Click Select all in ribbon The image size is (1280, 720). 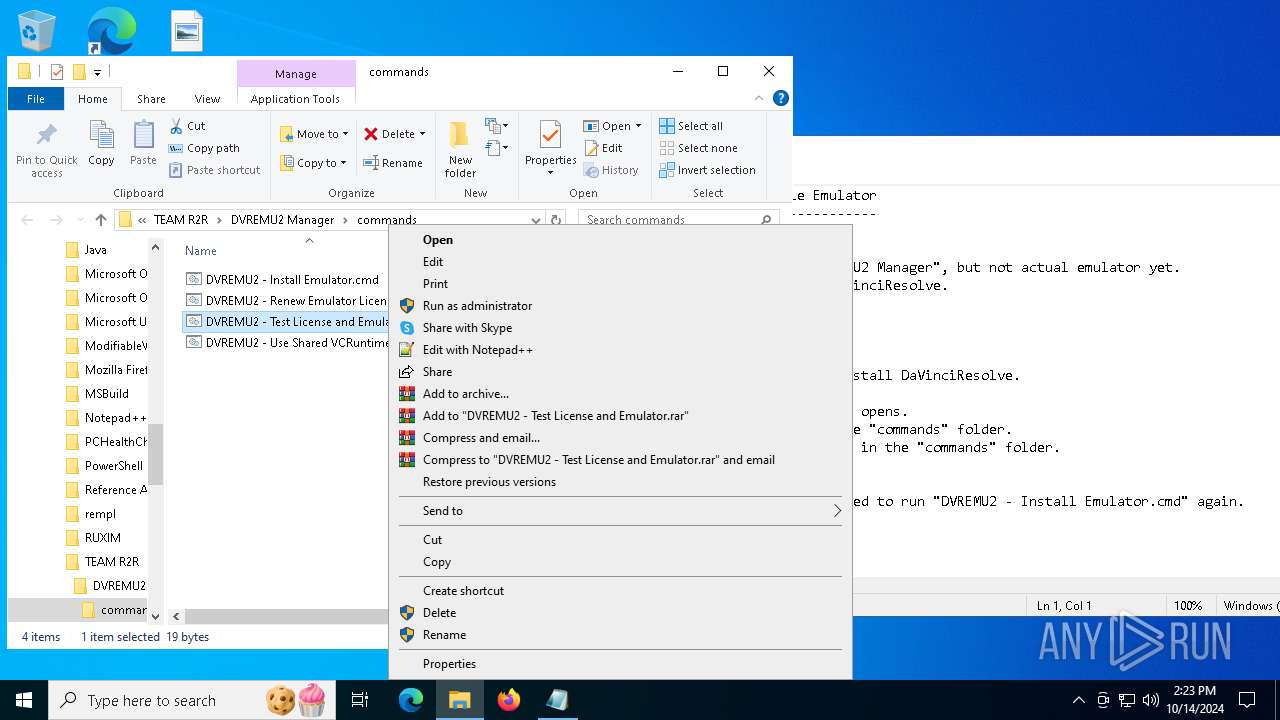pos(691,126)
